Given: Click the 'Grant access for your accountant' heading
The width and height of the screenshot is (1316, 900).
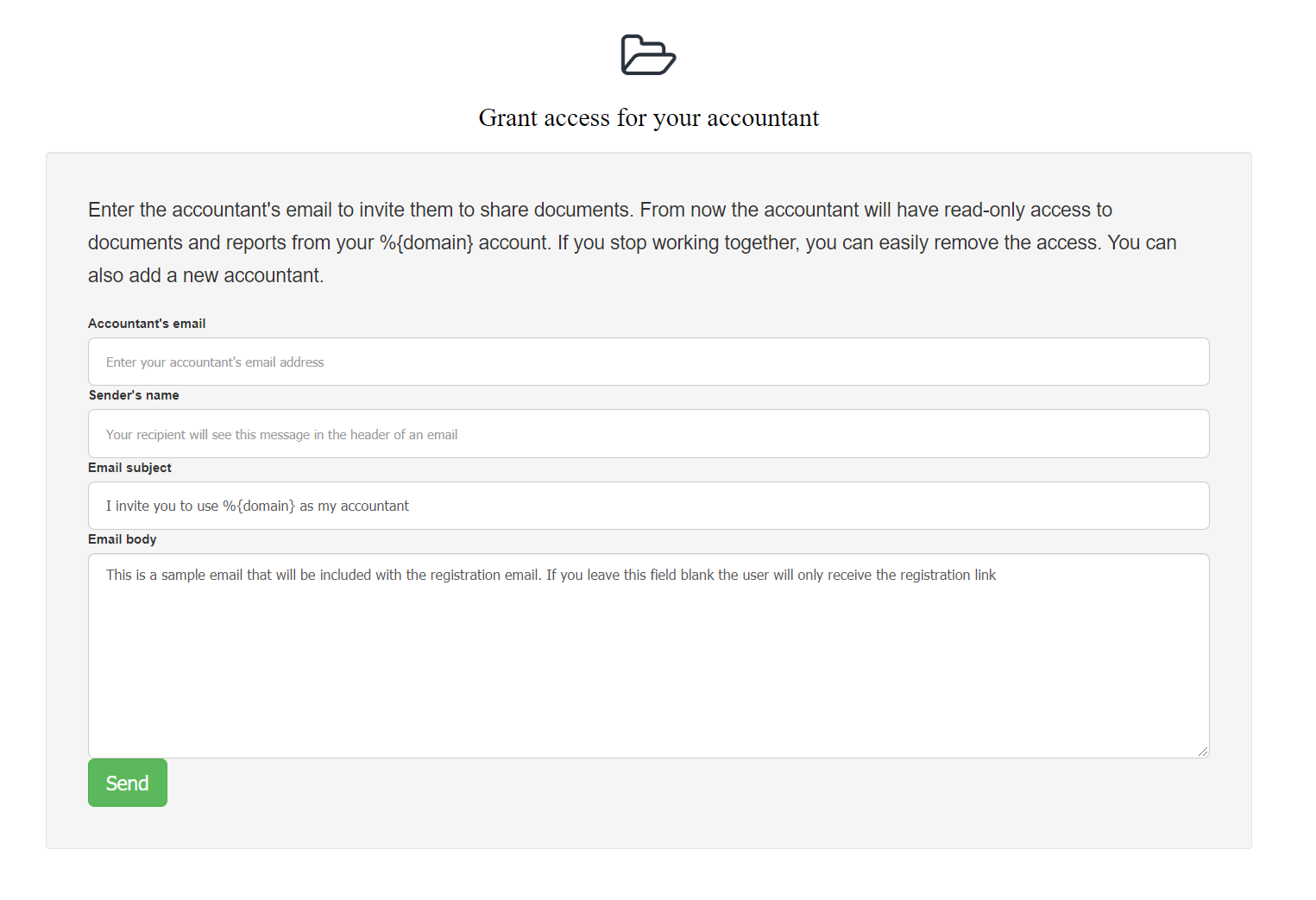Looking at the screenshot, I should point(648,117).
